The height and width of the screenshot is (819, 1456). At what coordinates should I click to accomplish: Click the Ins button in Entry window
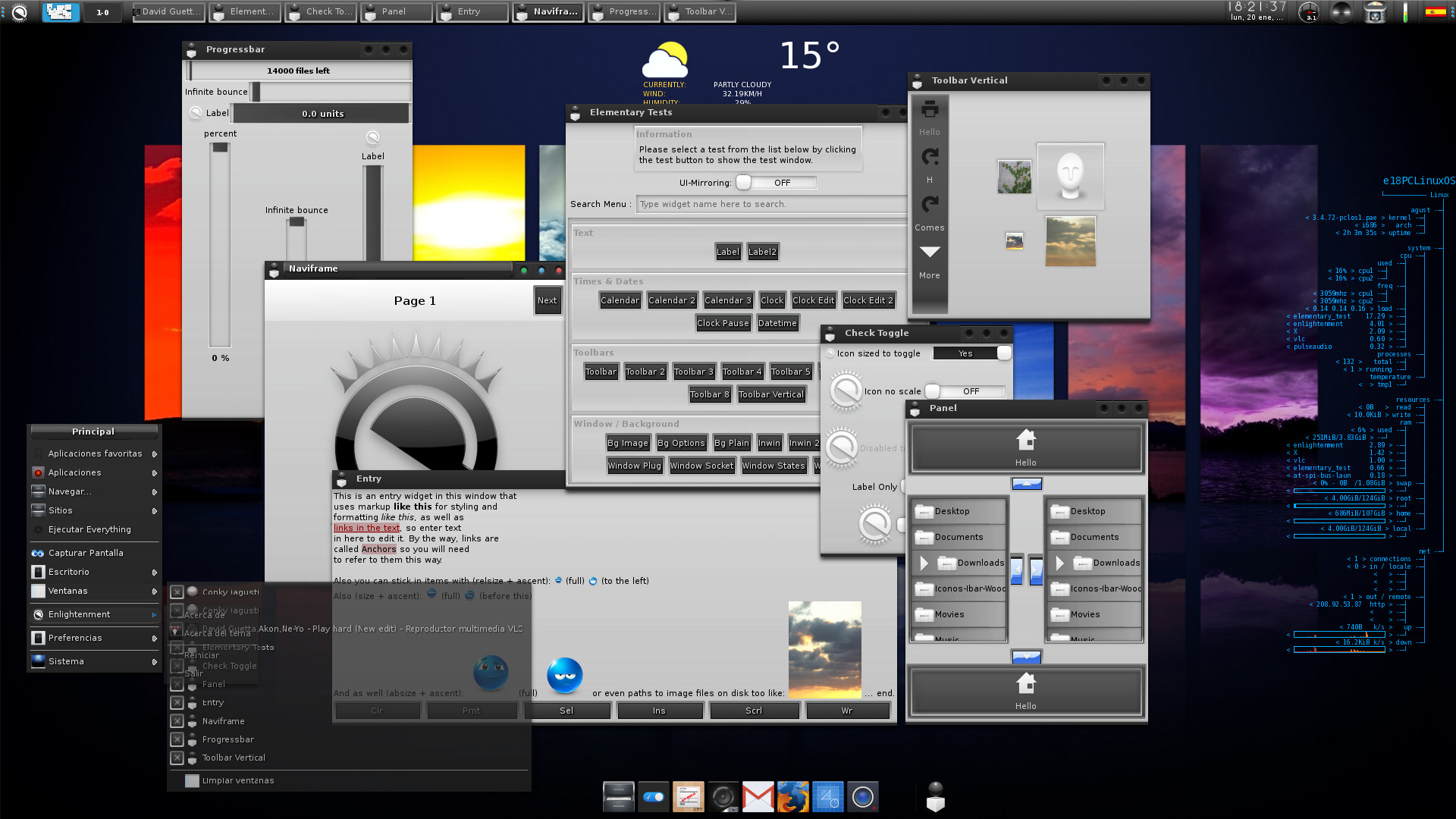click(x=659, y=711)
